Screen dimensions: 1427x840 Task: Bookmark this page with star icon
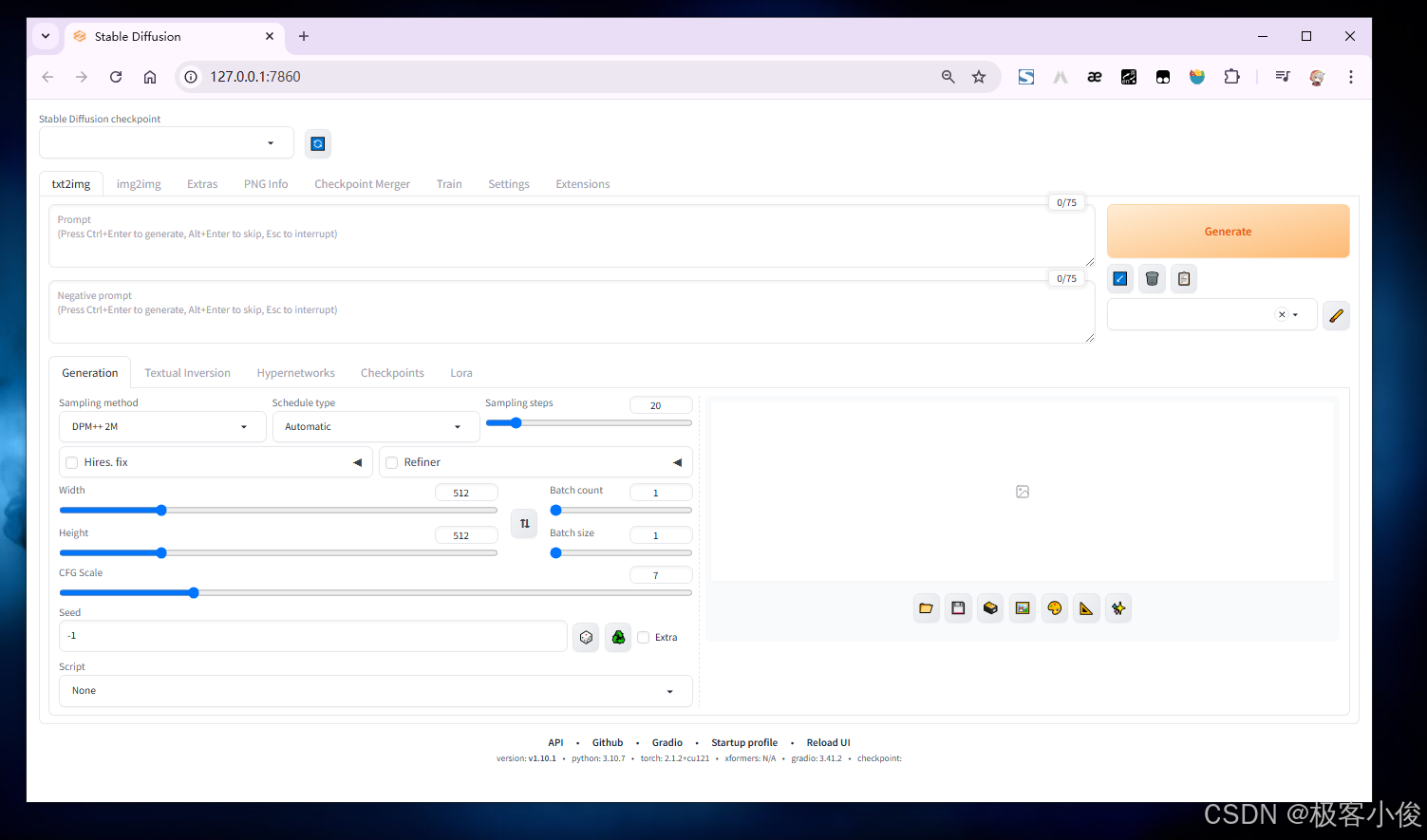point(979,77)
